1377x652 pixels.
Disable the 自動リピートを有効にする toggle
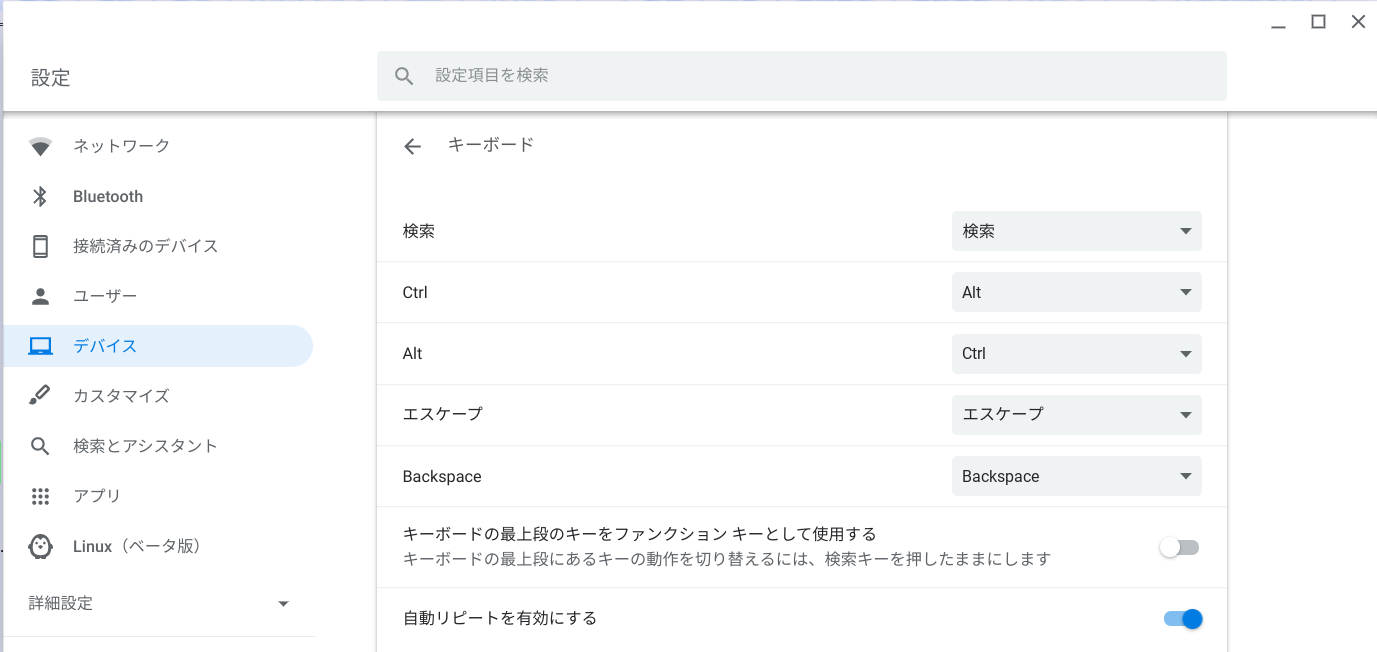pyautogui.click(x=1182, y=619)
